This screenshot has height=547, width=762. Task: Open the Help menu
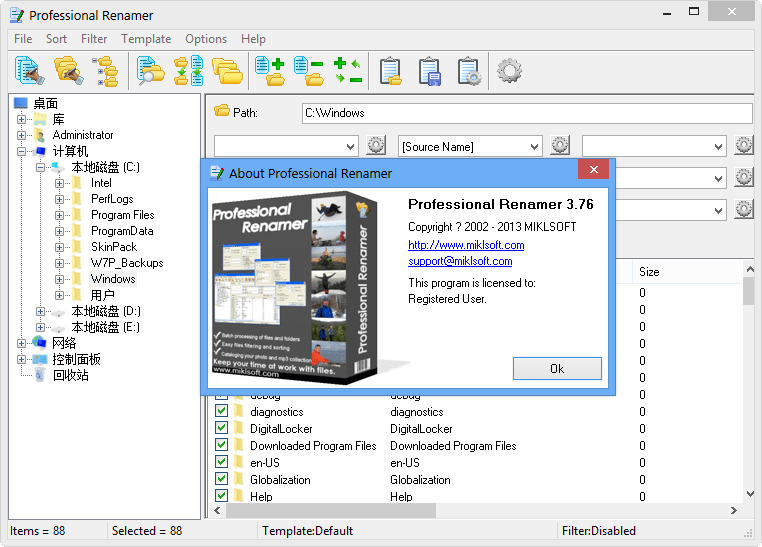pyautogui.click(x=253, y=39)
